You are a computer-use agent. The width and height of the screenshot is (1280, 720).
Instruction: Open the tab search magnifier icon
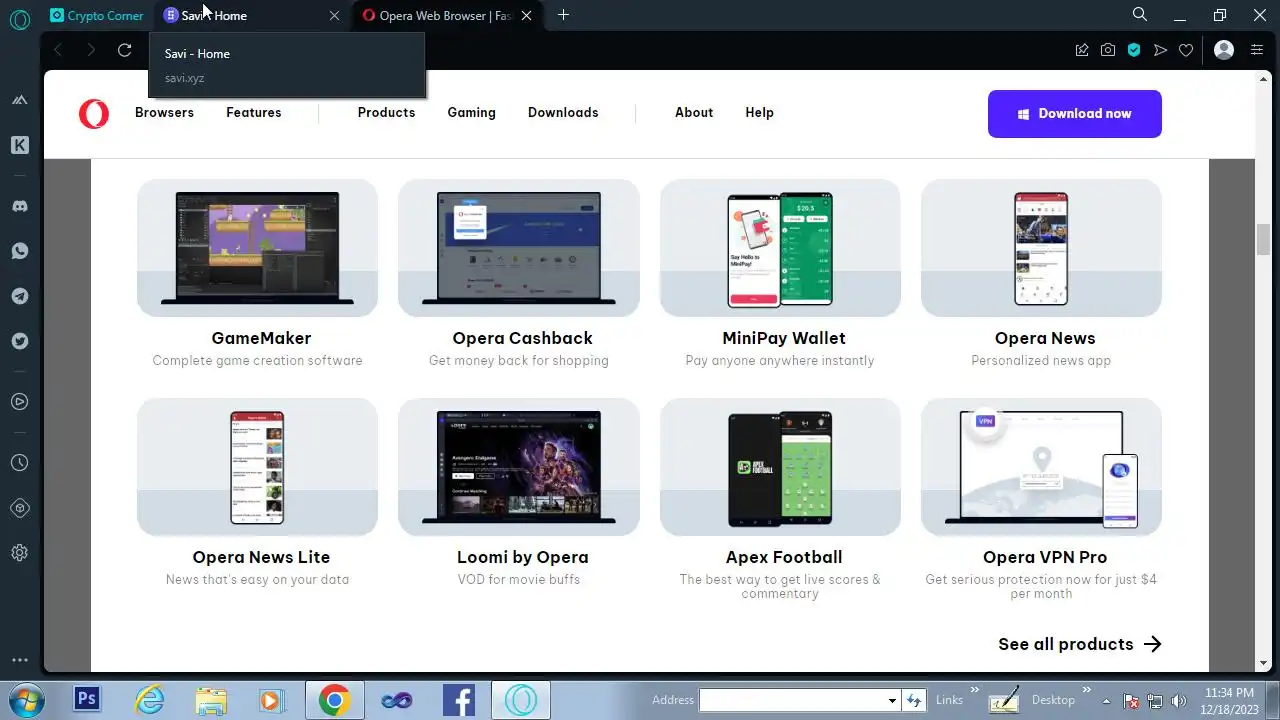tap(1140, 15)
